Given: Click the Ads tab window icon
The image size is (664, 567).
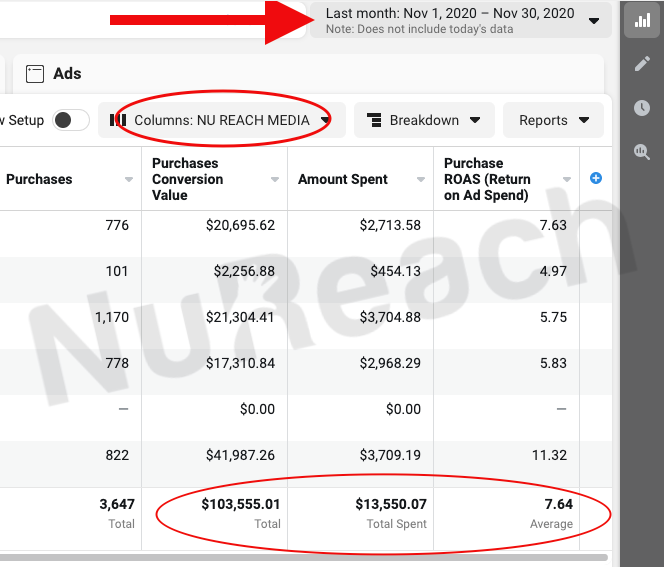Looking at the screenshot, I should coord(35,73).
